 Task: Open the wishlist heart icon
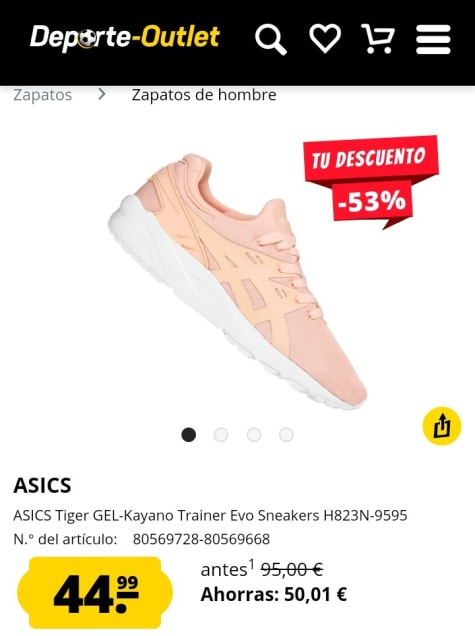coord(325,39)
